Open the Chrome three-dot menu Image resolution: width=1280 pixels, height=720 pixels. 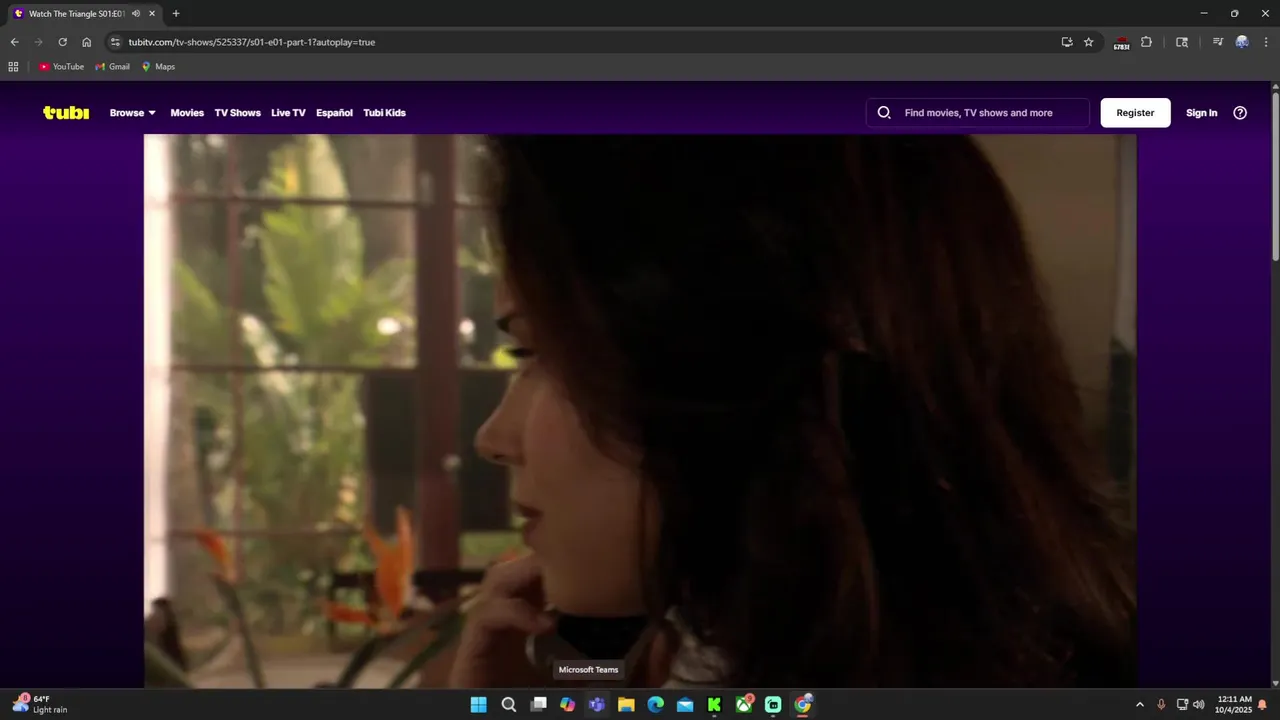click(x=1265, y=42)
